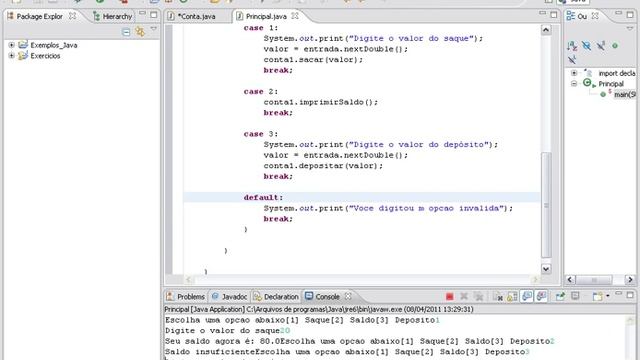Click 'conta1.depositar(valor);' code line
The image size is (640, 360).
[x=323, y=166]
